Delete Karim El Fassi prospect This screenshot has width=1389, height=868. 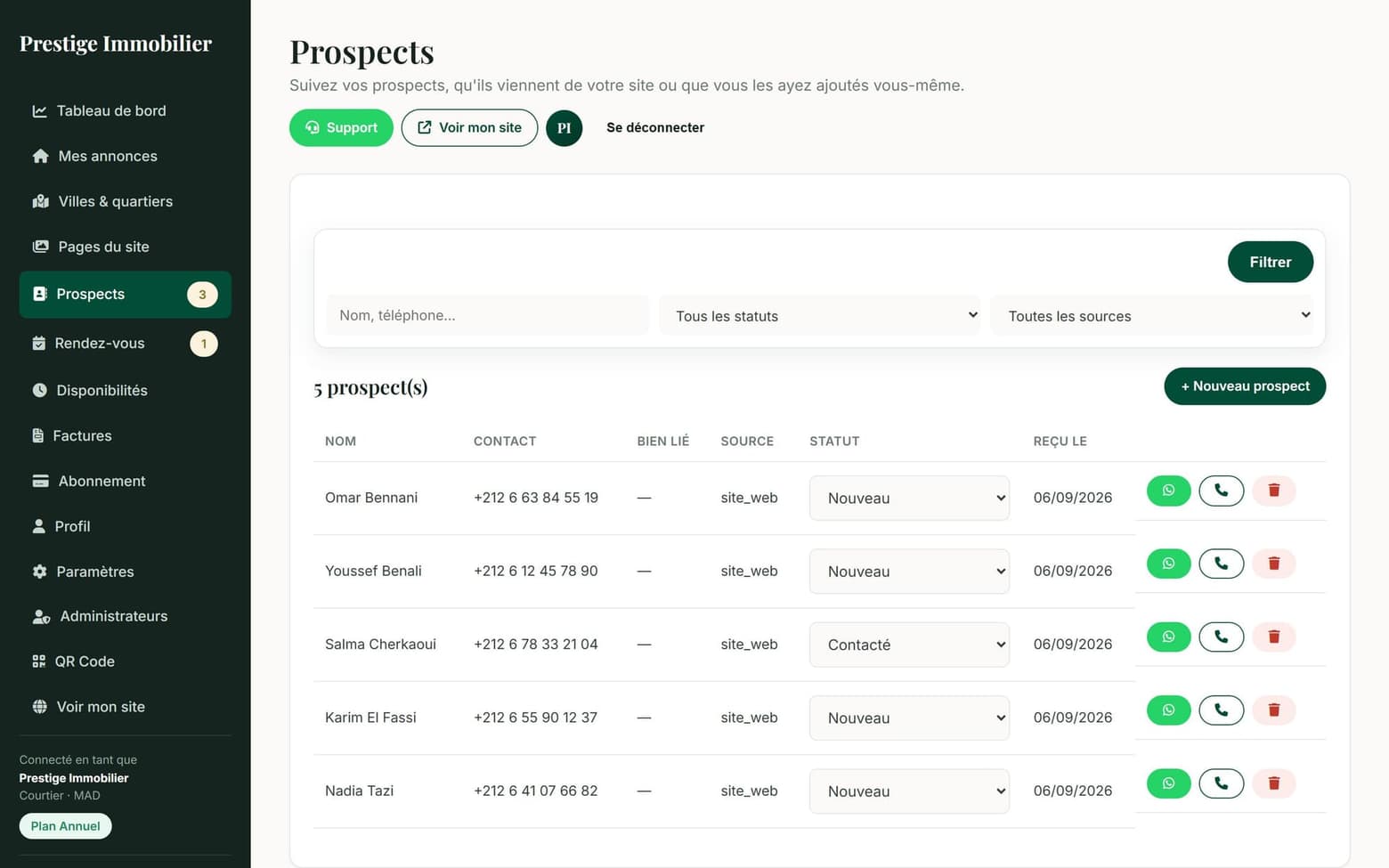(1273, 710)
